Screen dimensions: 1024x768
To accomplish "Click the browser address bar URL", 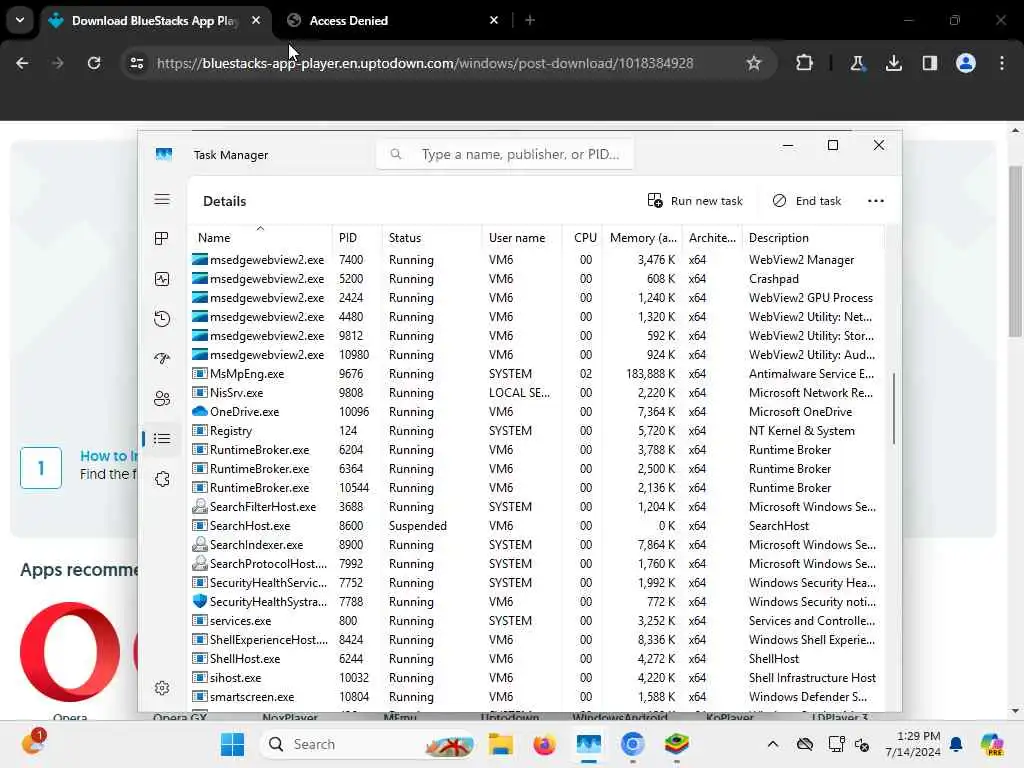I will (425, 63).
